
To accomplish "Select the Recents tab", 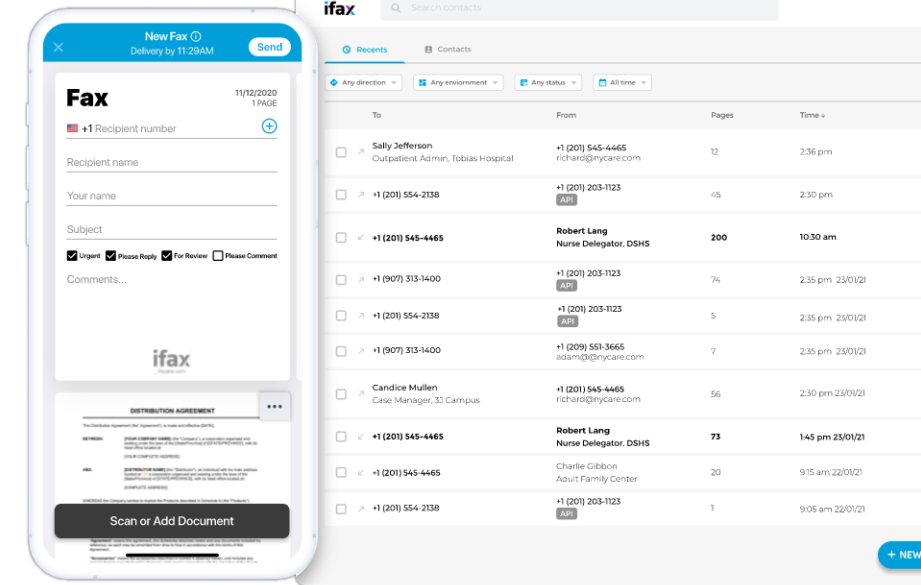I will click(365, 50).
